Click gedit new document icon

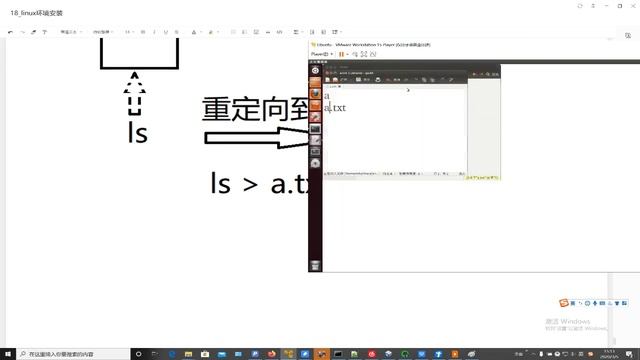(x=327, y=80)
